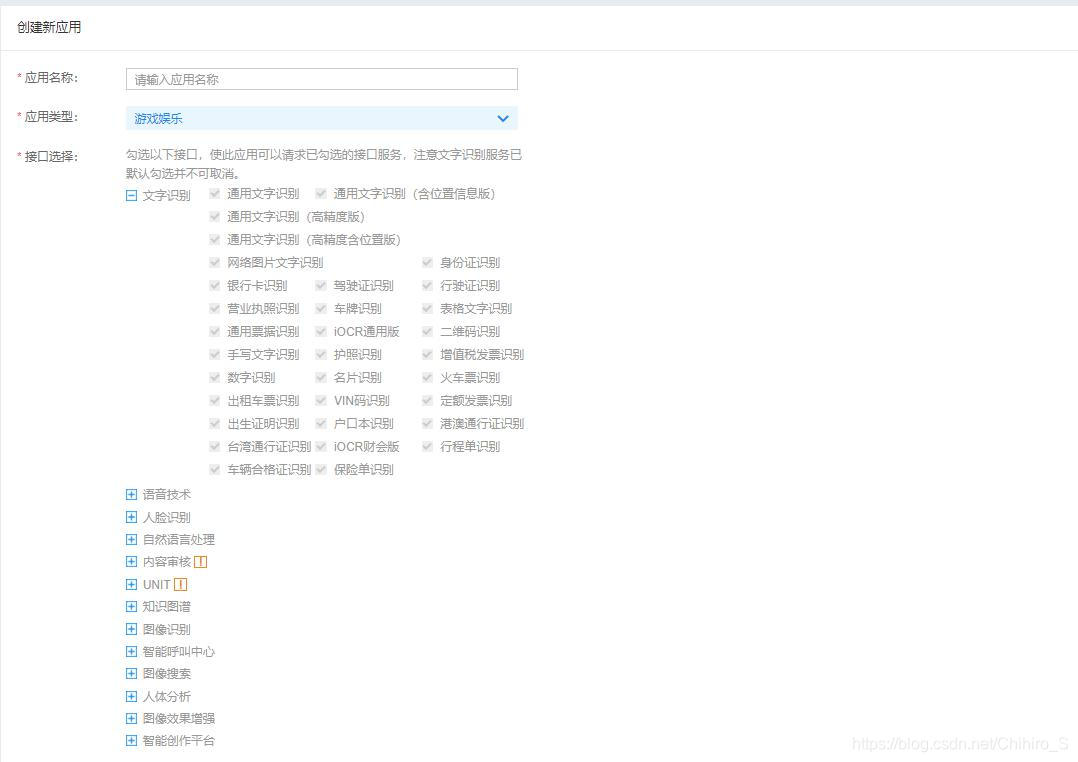The image size is (1078, 762).
Task: Toggle 通用文字识别（高精度含位置版）checkbox
Action: point(214,239)
